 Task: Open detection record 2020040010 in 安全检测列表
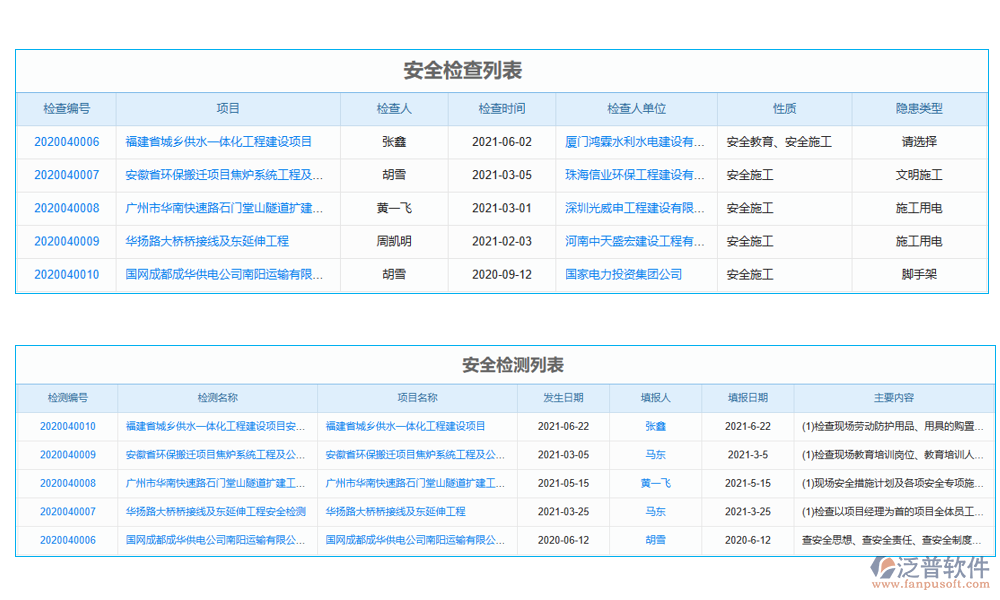click(67, 426)
